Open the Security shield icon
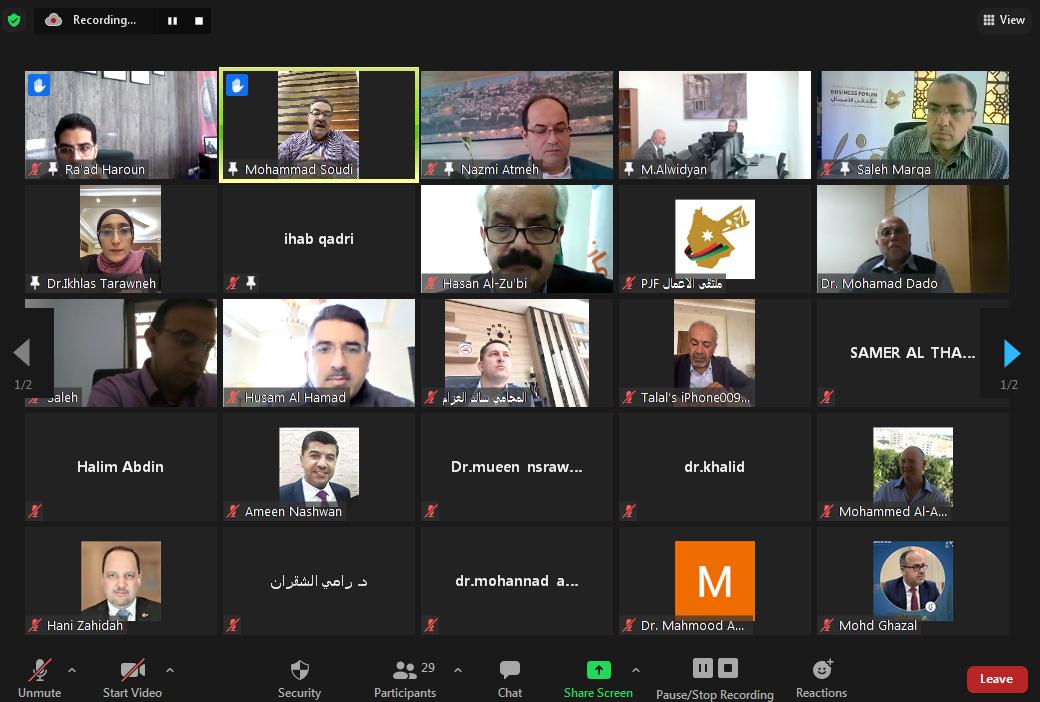The width and height of the screenshot is (1040, 702). (300, 670)
